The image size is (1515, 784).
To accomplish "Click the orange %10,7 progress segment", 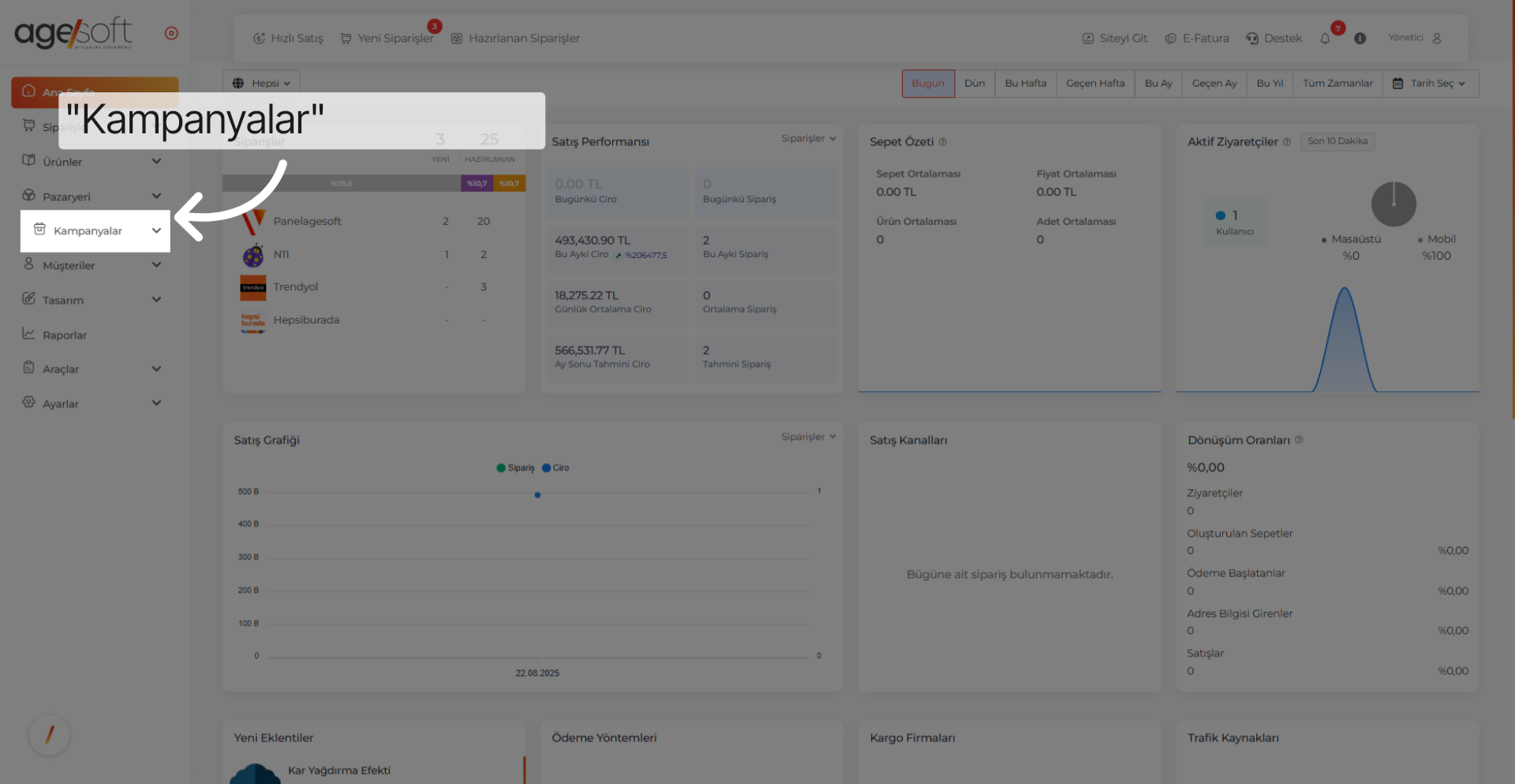I will click(x=509, y=184).
